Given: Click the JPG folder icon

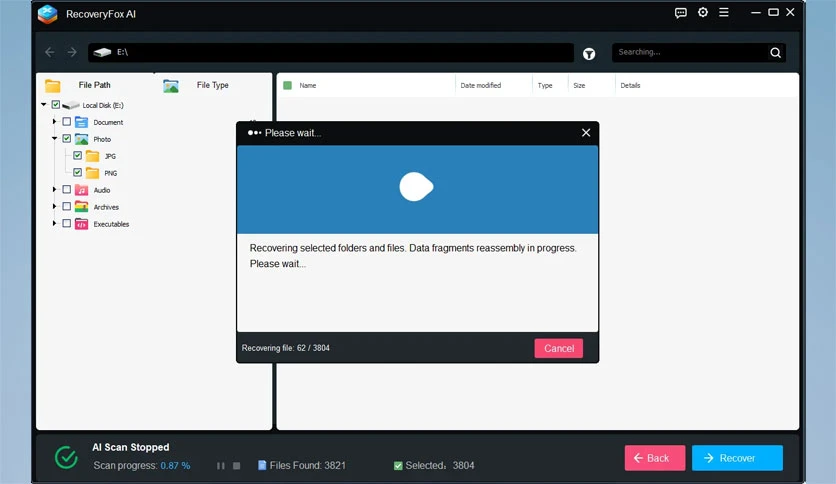Looking at the screenshot, I should [x=93, y=156].
